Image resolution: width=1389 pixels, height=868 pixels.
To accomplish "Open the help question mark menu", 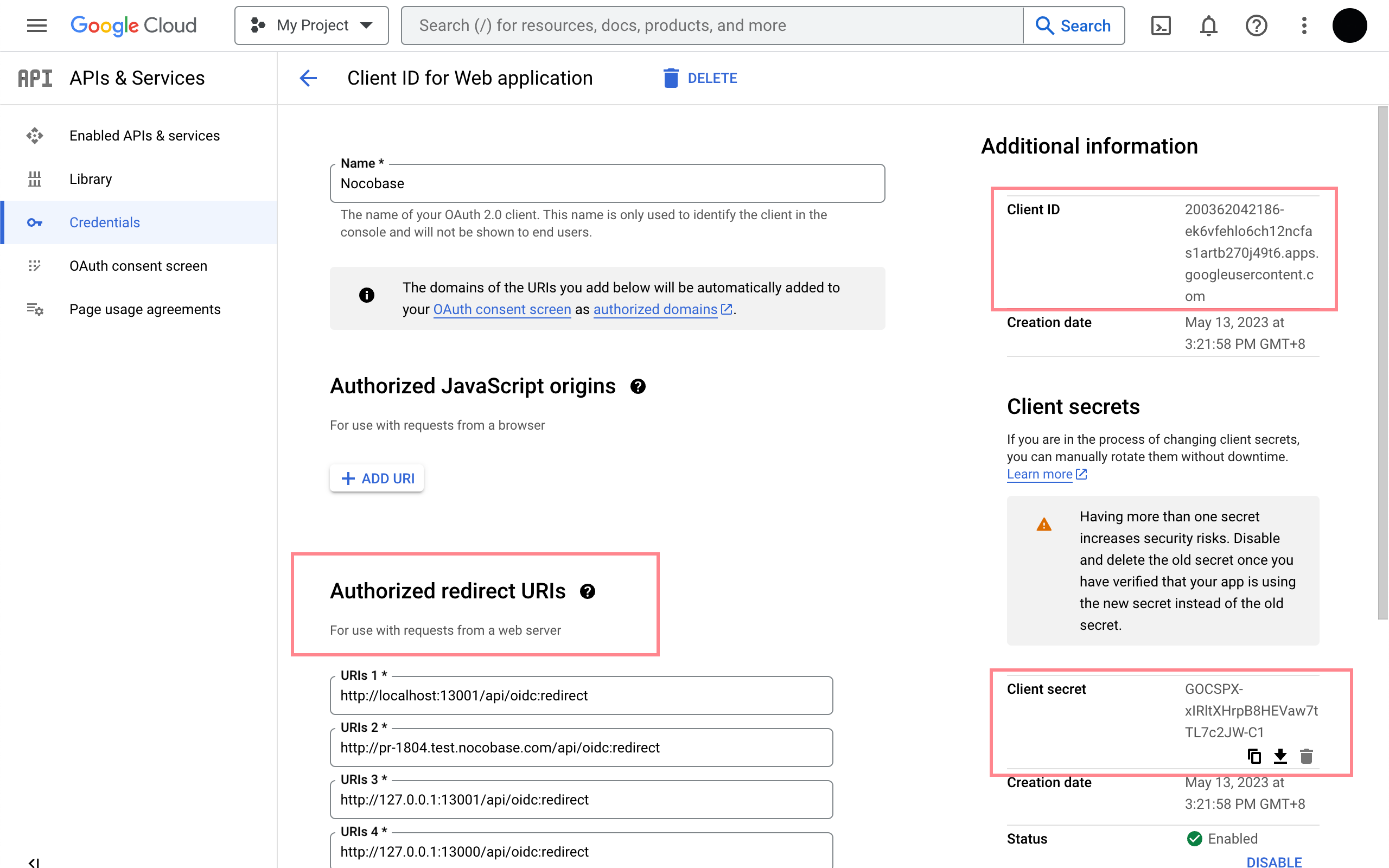I will [1256, 25].
